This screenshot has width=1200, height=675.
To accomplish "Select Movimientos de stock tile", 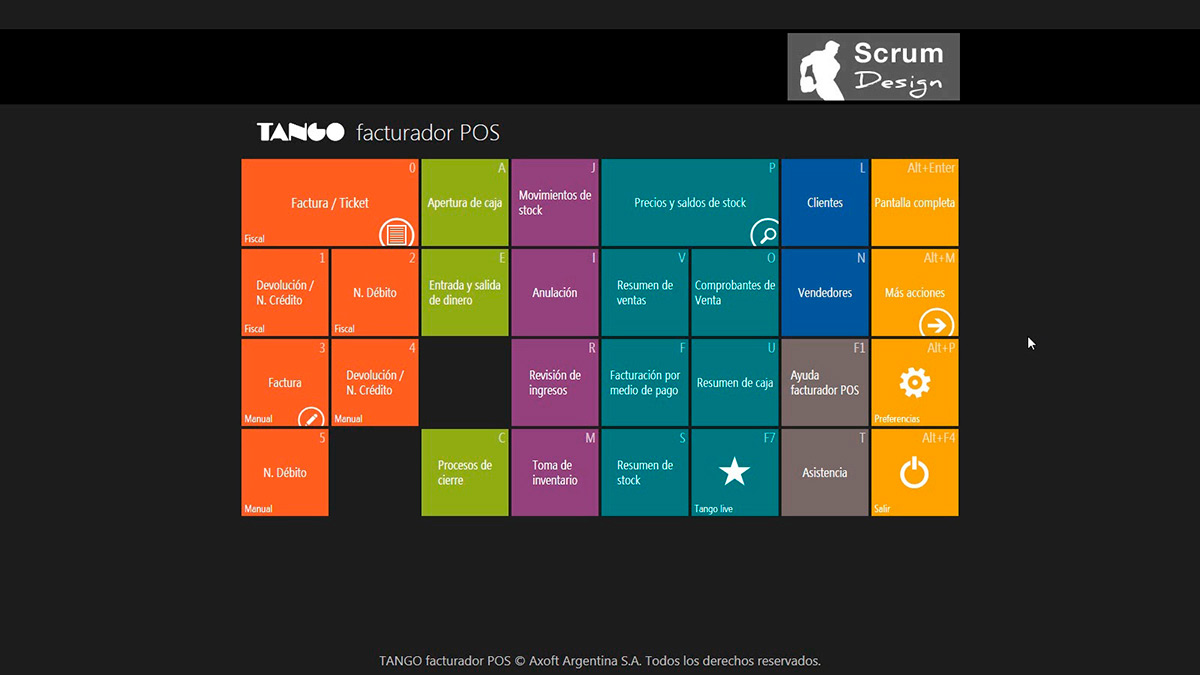I will (555, 203).
